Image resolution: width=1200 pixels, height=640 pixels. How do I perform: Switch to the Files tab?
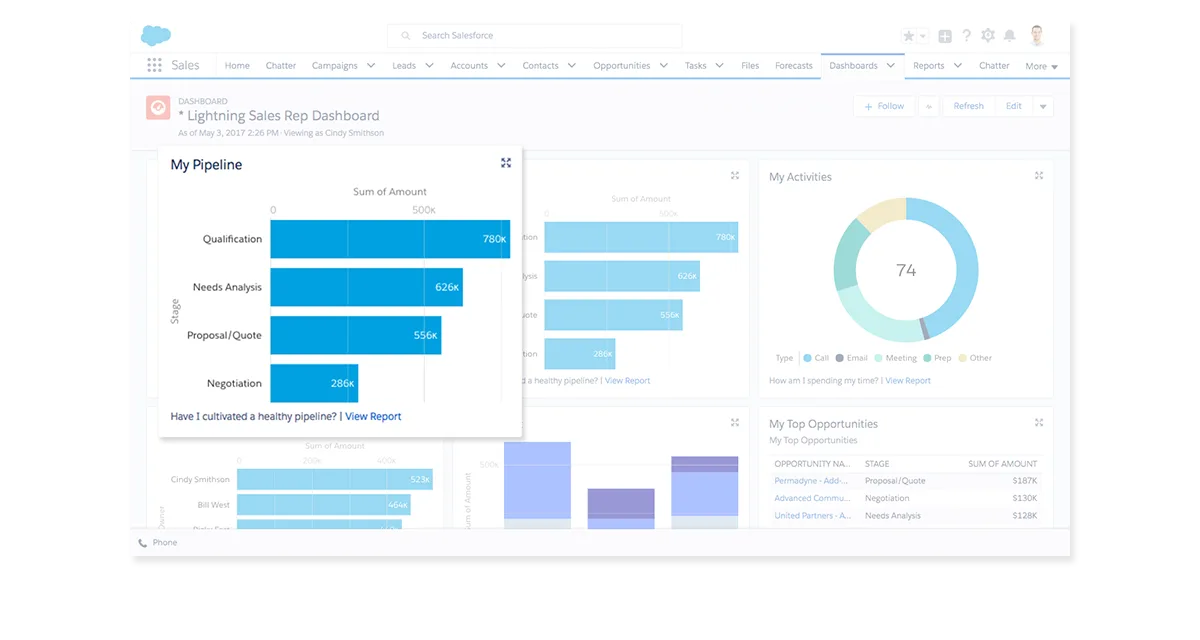pyautogui.click(x=750, y=66)
